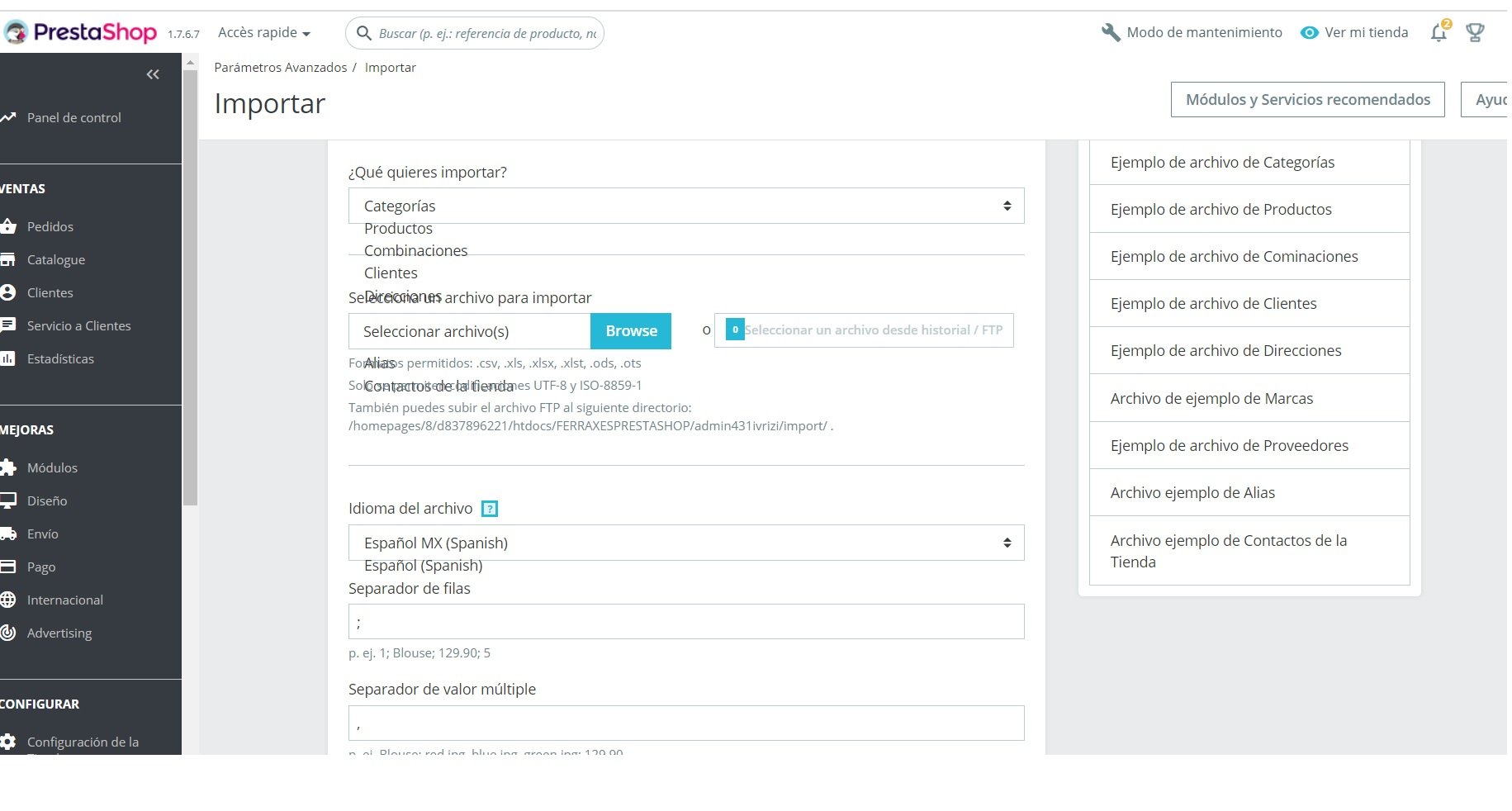Go to Módulos in the sidebar

52,467
